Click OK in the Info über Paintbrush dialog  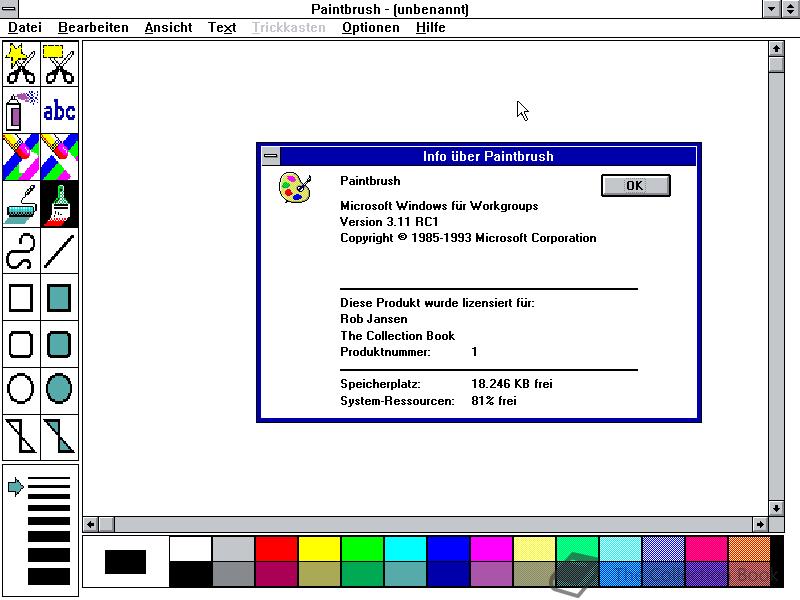(635, 185)
